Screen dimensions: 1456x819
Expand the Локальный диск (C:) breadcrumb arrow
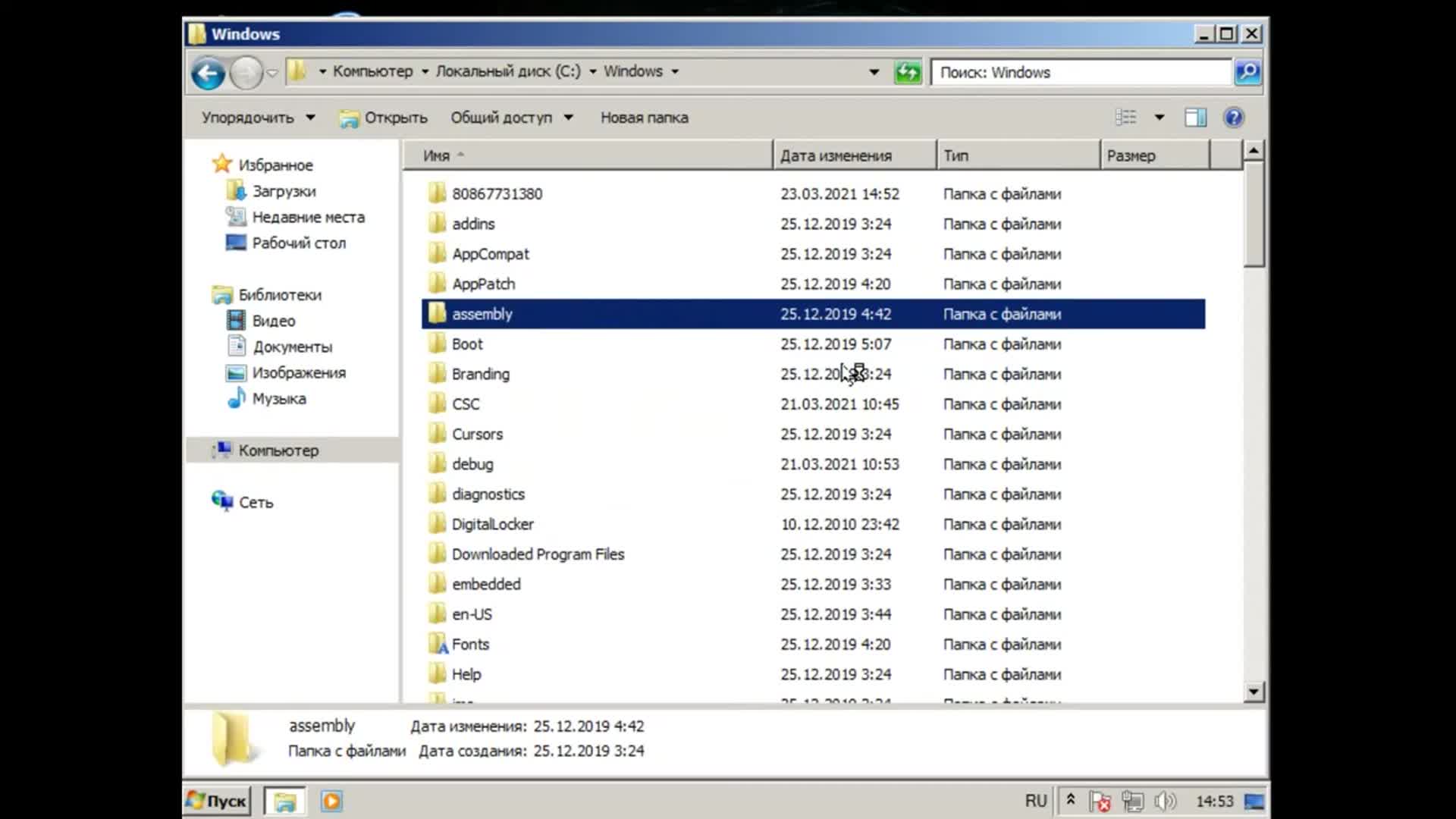coord(593,71)
